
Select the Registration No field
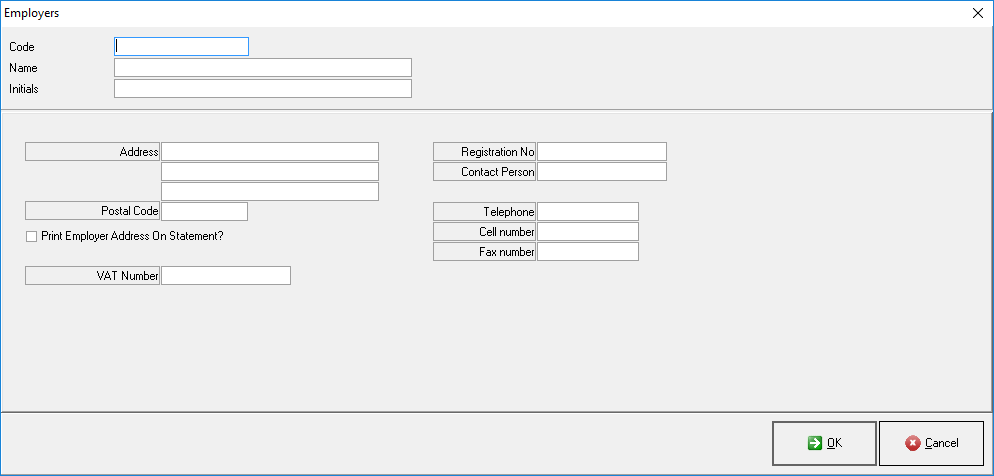(x=602, y=151)
